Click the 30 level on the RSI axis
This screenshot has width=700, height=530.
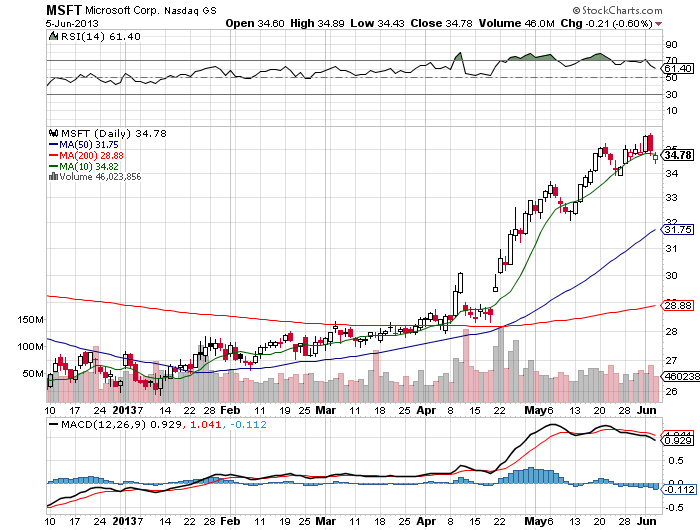click(x=671, y=94)
